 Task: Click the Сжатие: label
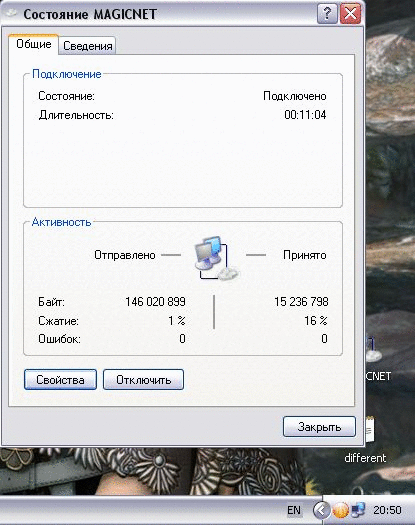58,321
